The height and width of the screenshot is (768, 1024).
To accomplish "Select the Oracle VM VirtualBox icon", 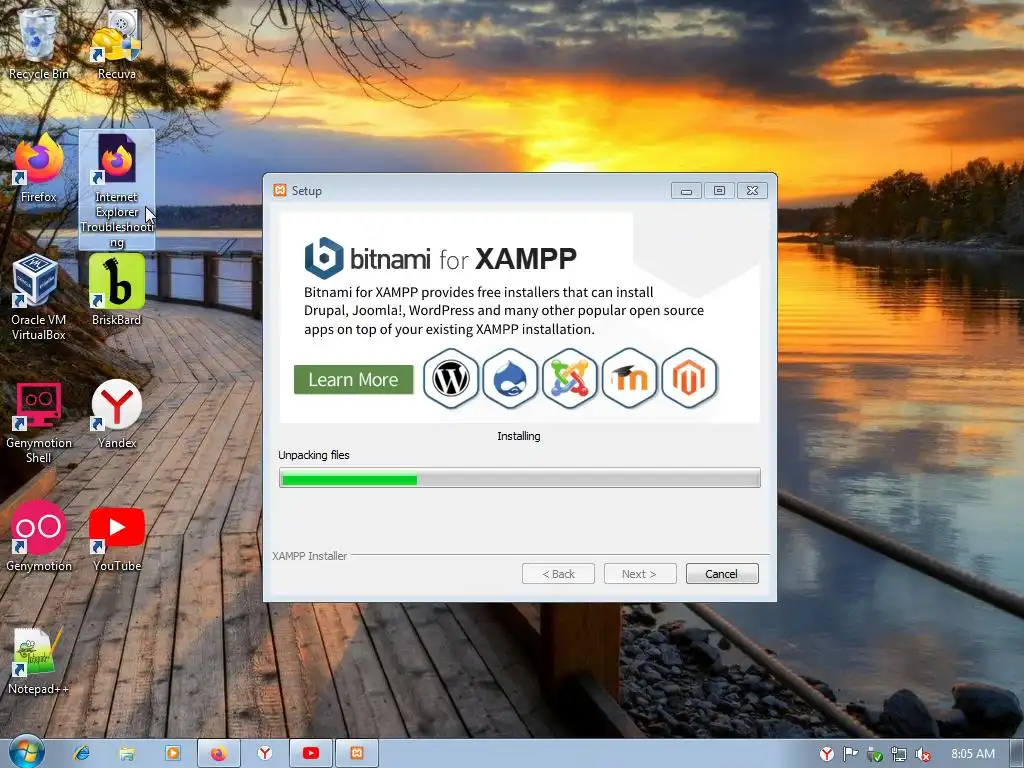I will (39, 298).
